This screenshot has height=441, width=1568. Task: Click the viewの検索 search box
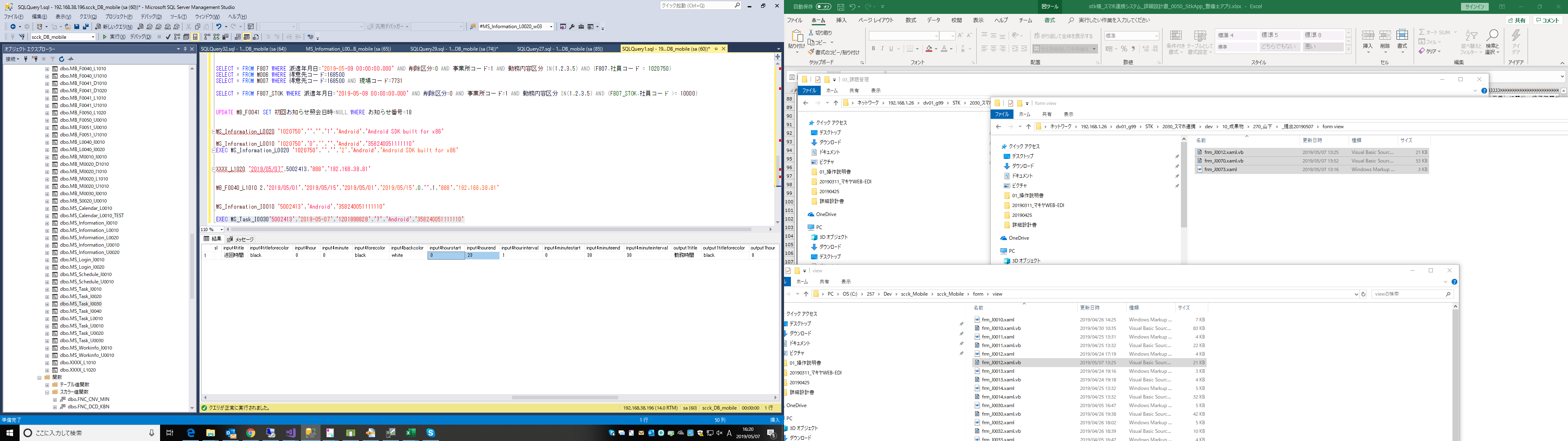[1412, 294]
